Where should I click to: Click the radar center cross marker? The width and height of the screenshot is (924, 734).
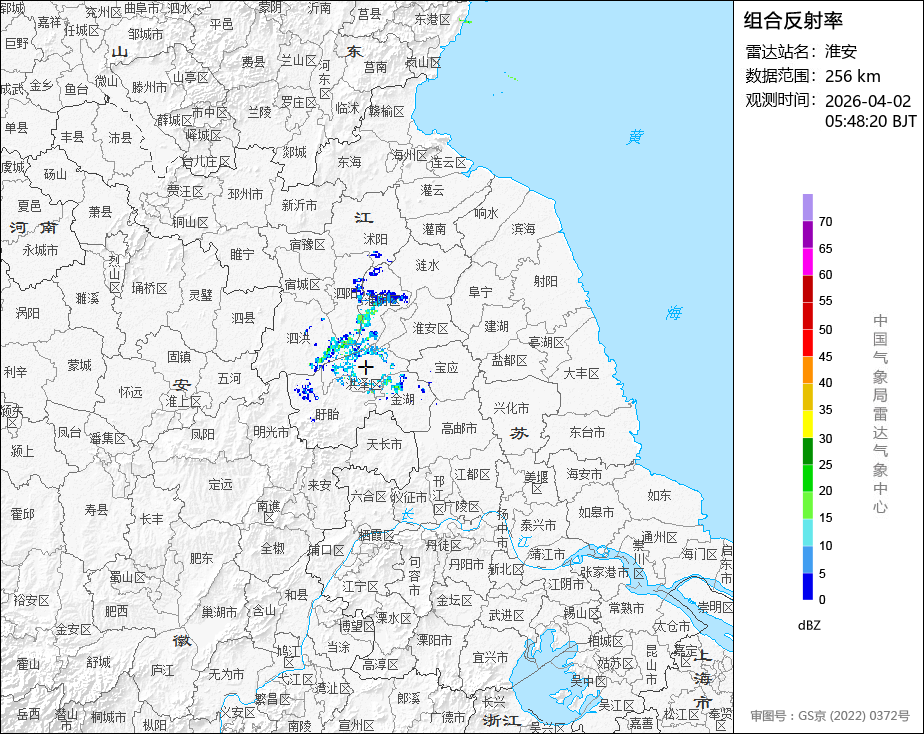pyautogui.click(x=366, y=367)
